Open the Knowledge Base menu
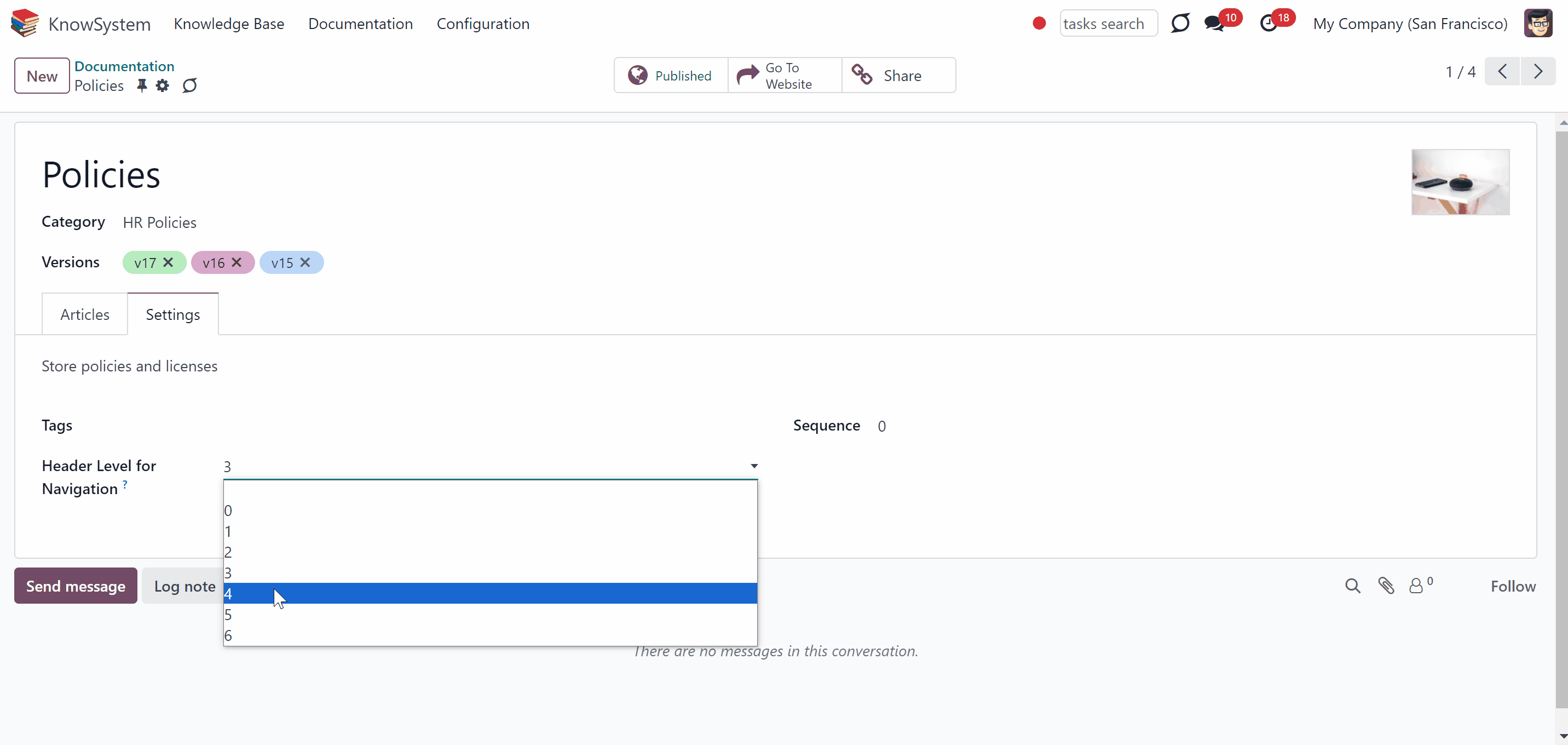 (x=229, y=24)
